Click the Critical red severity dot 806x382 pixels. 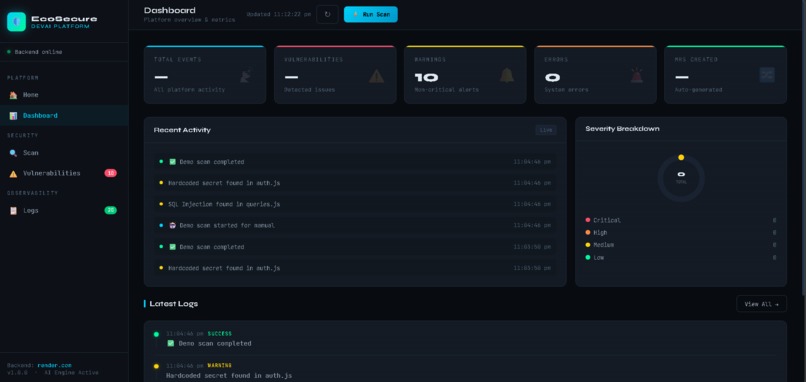coord(588,220)
